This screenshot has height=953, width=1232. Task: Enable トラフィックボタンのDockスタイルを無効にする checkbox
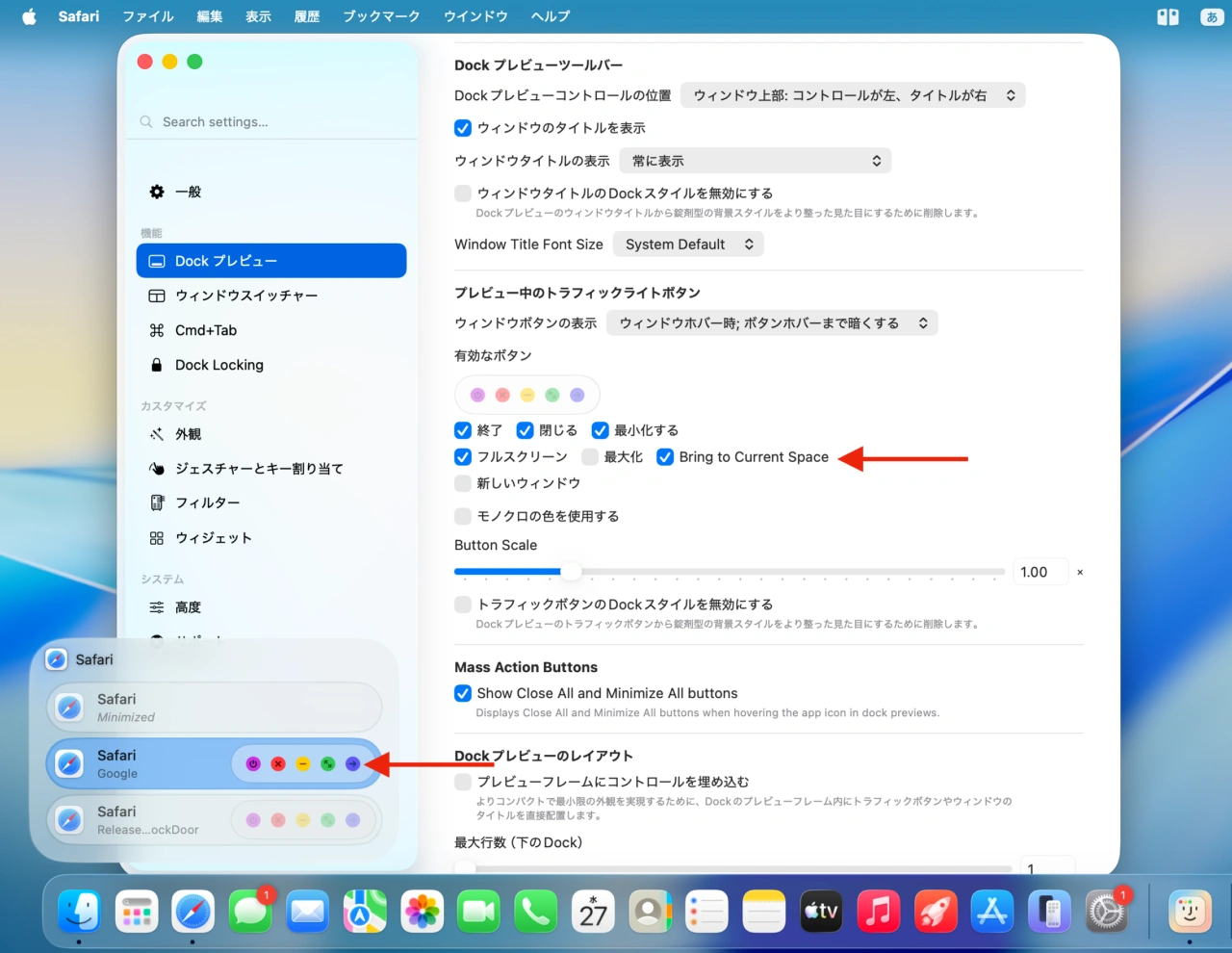pyautogui.click(x=463, y=605)
